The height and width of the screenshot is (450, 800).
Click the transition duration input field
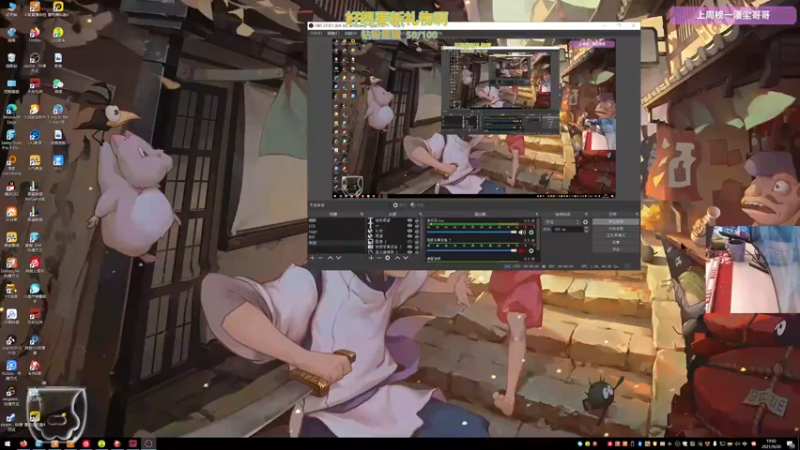(x=567, y=230)
